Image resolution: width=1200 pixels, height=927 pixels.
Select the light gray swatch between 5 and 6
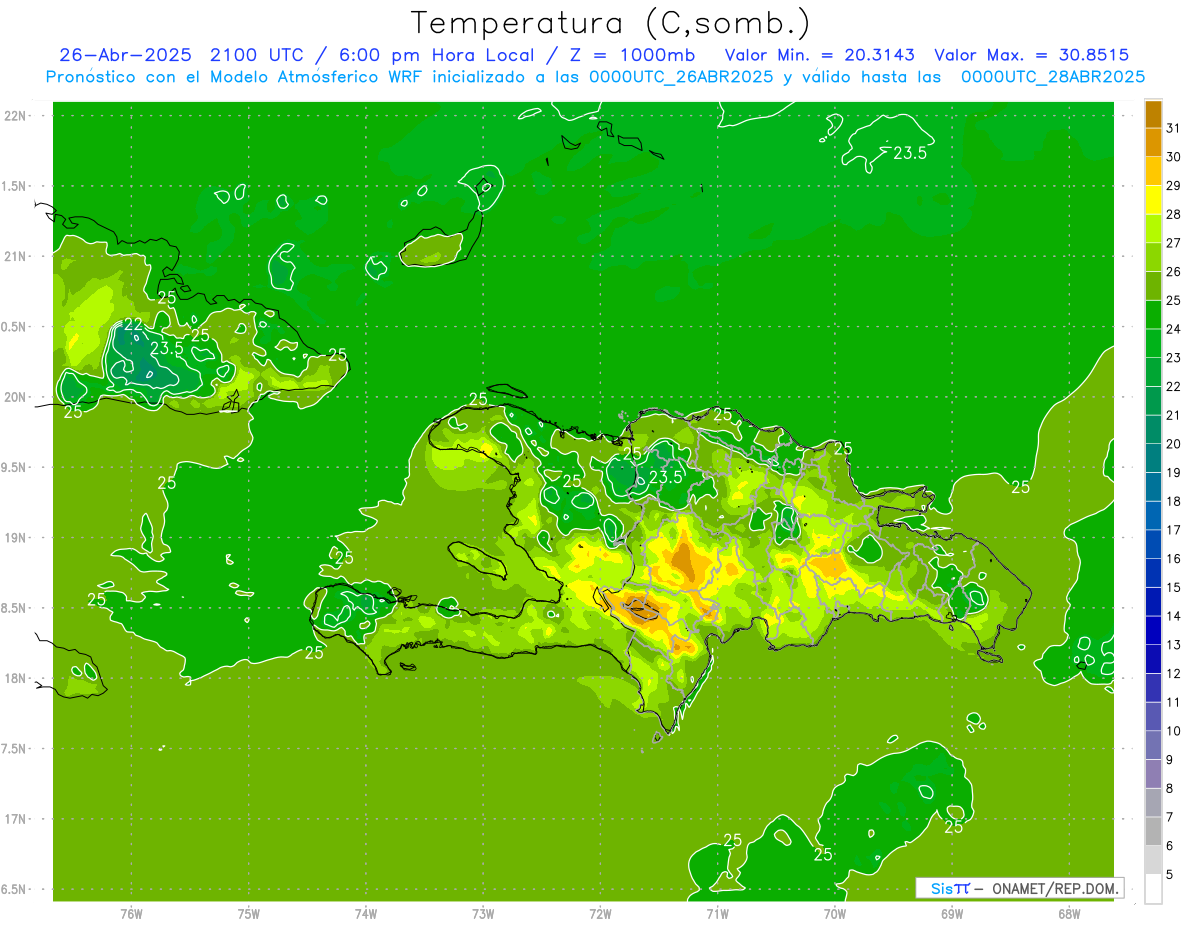[x=1153, y=860]
